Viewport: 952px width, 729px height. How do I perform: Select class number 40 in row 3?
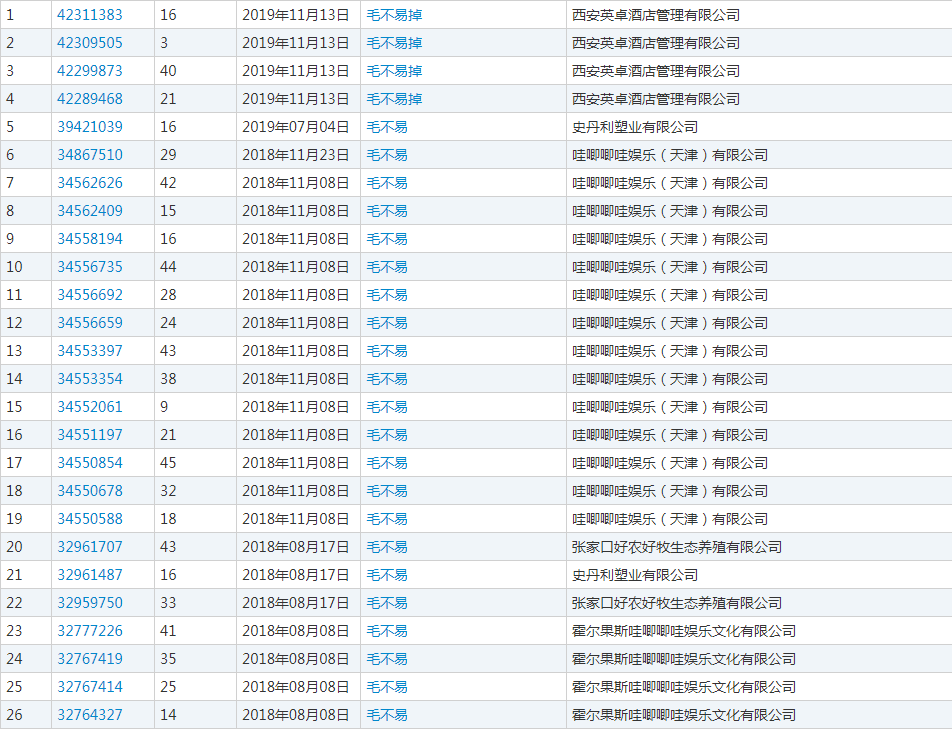pos(168,70)
